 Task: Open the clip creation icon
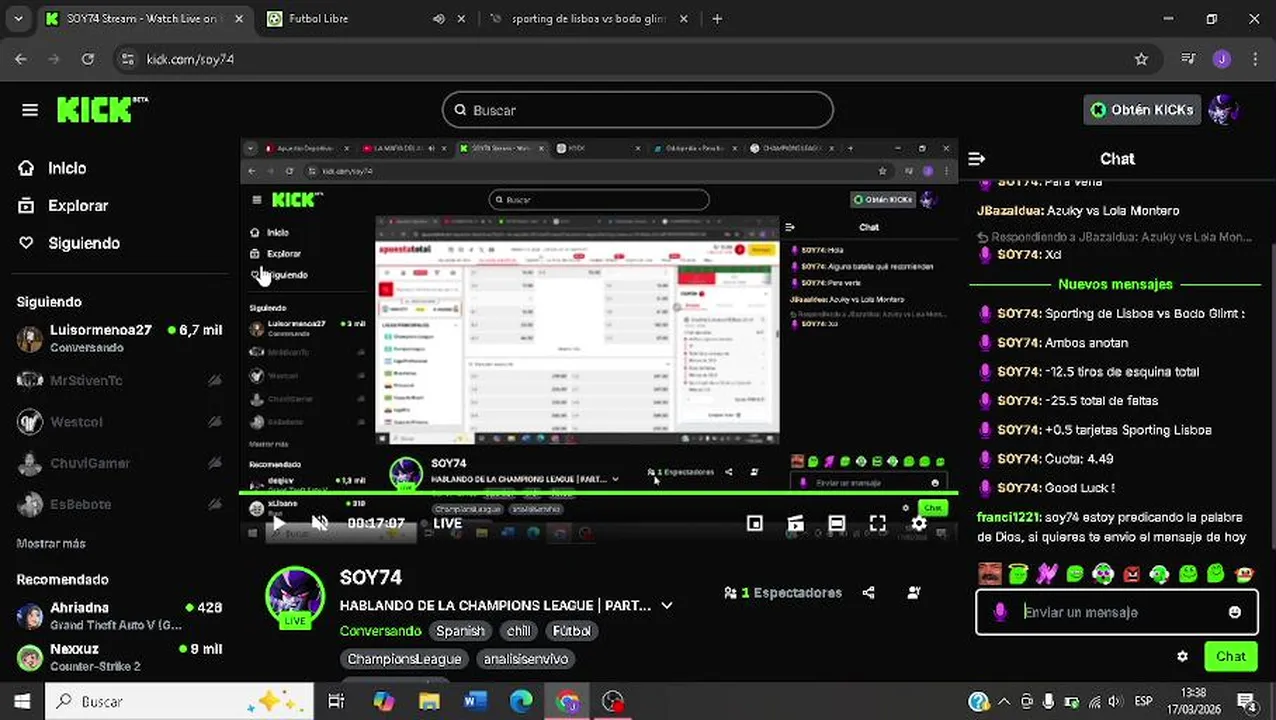796,523
